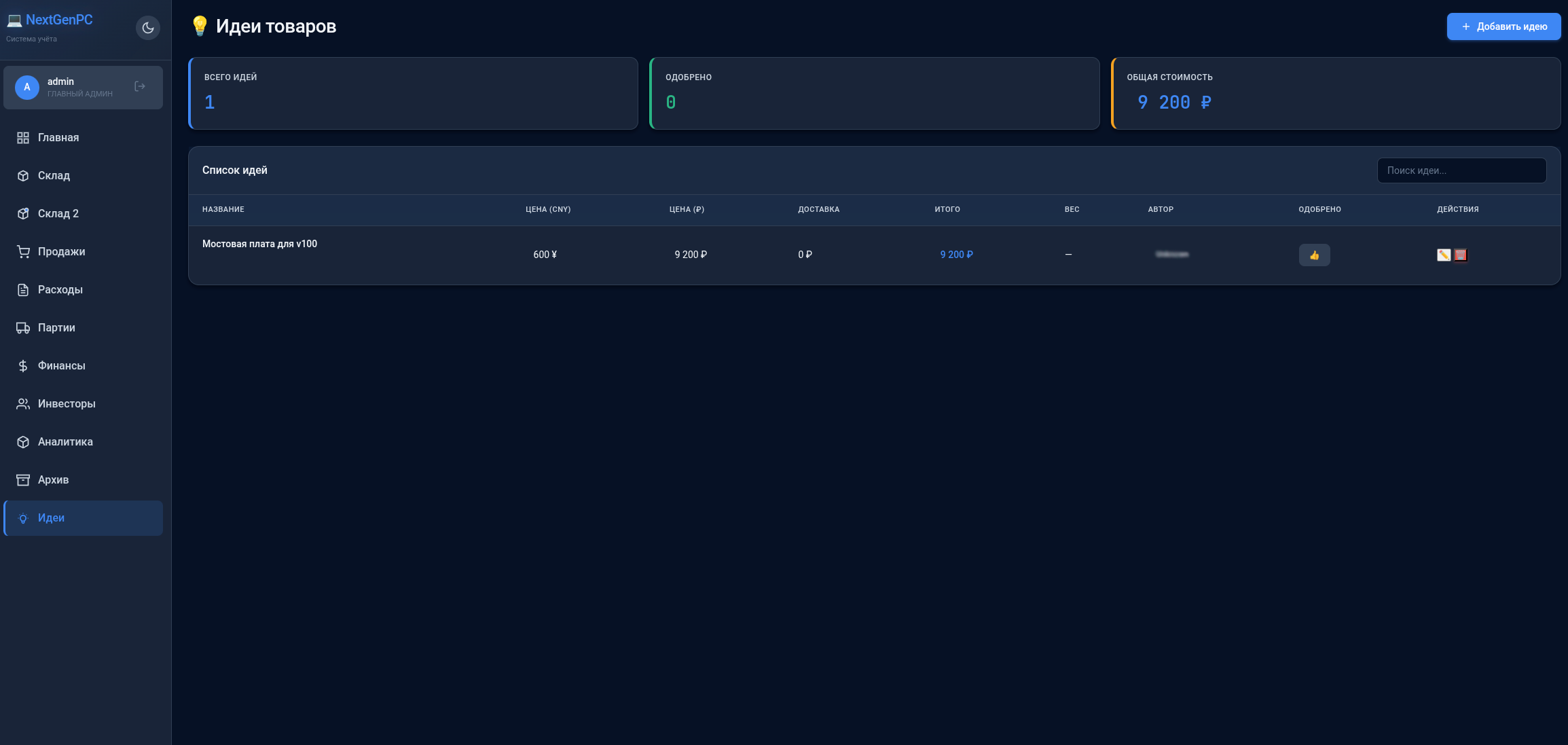
Task: Click the Аналитика cube icon
Action: [23, 442]
